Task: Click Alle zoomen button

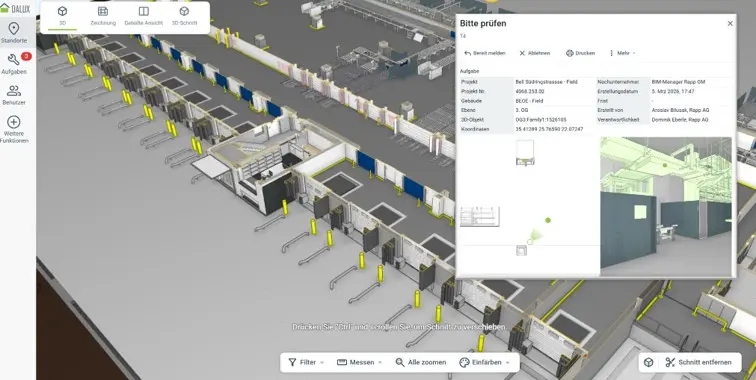Action: [421, 362]
